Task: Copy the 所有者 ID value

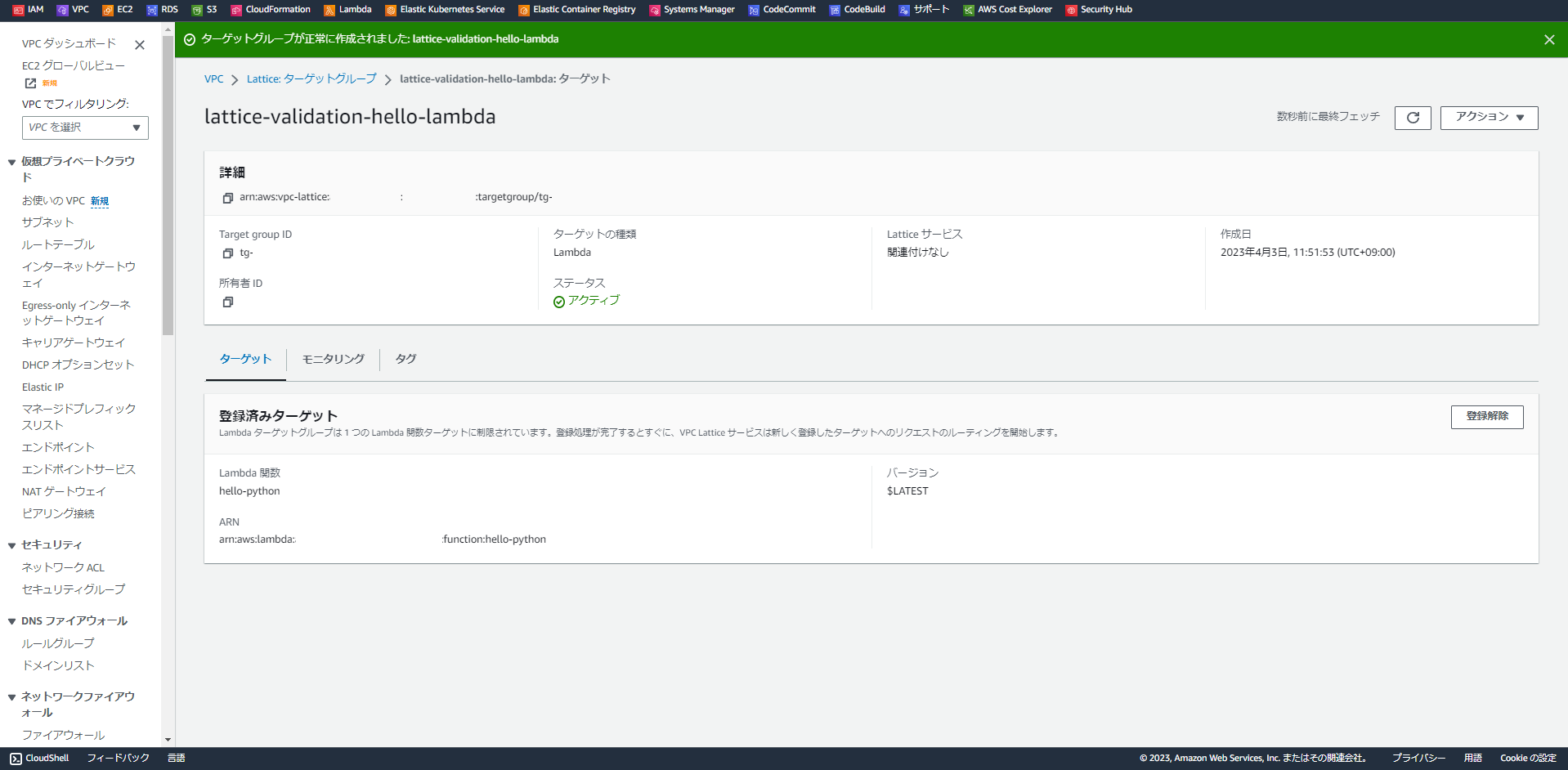Action: click(228, 302)
